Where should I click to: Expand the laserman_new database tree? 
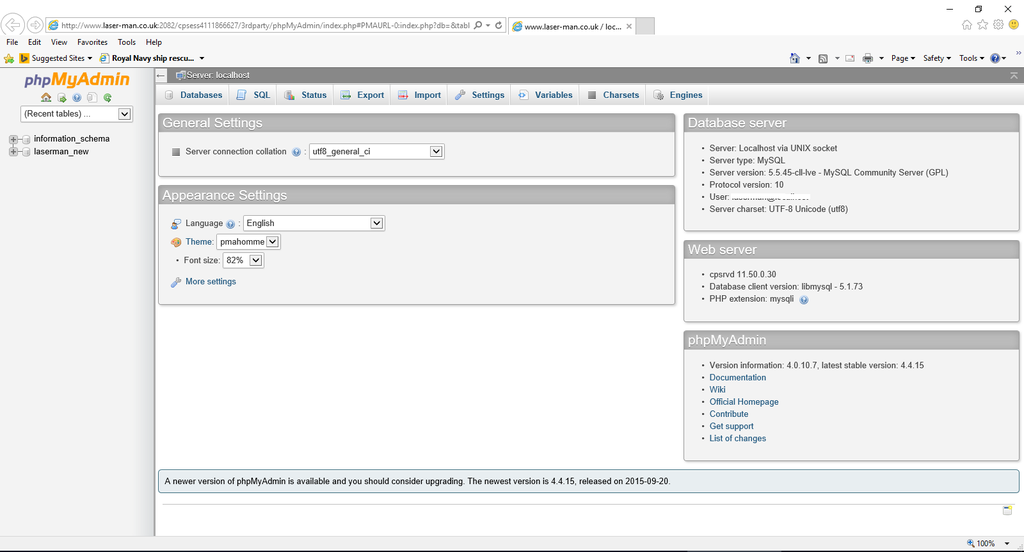click(x=13, y=152)
